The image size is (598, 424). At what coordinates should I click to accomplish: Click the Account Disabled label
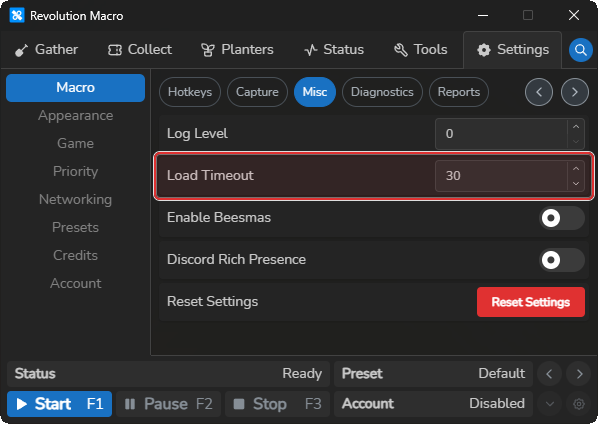click(x=433, y=404)
